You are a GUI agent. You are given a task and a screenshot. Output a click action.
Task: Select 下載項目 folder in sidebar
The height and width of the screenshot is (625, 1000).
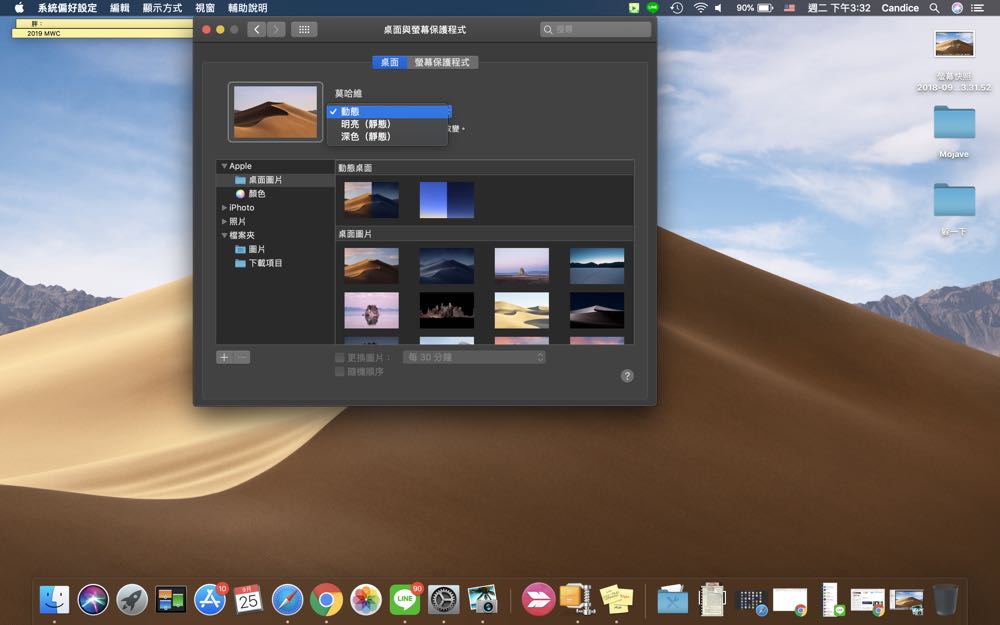point(265,263)
